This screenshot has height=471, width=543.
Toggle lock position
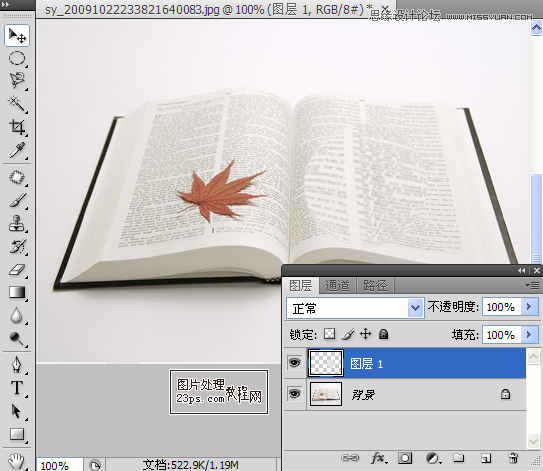[x=365, y=334]
